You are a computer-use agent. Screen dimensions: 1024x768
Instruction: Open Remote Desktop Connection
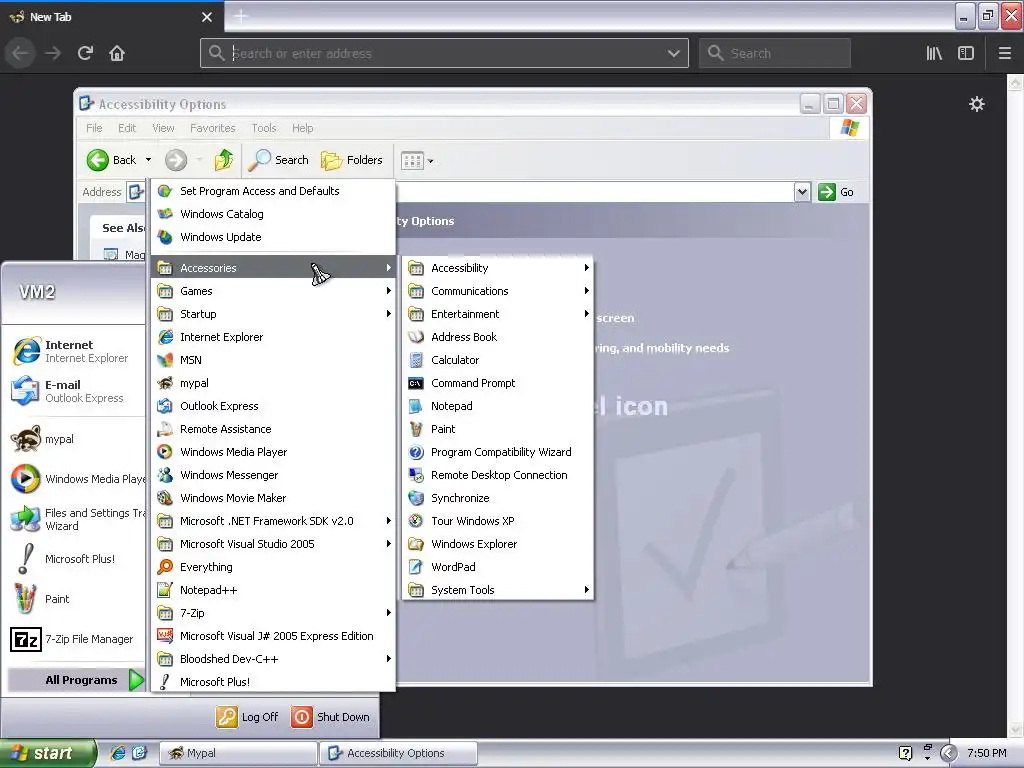(498, 475)
